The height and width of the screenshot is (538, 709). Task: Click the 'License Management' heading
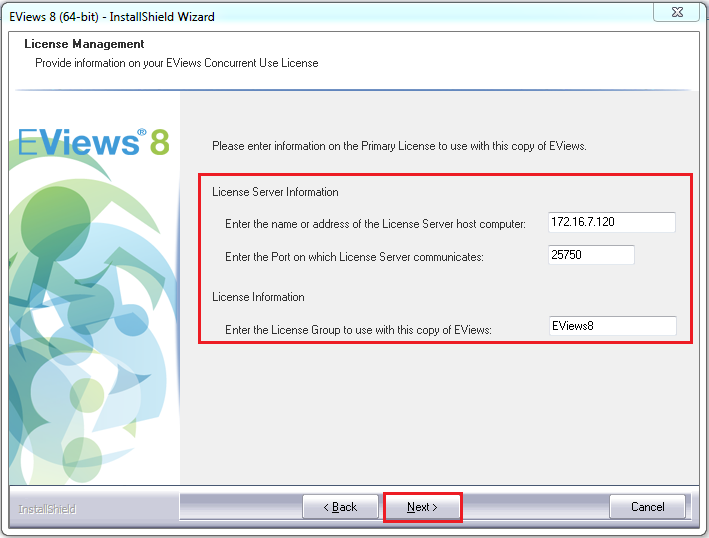(x=84, y=44)
